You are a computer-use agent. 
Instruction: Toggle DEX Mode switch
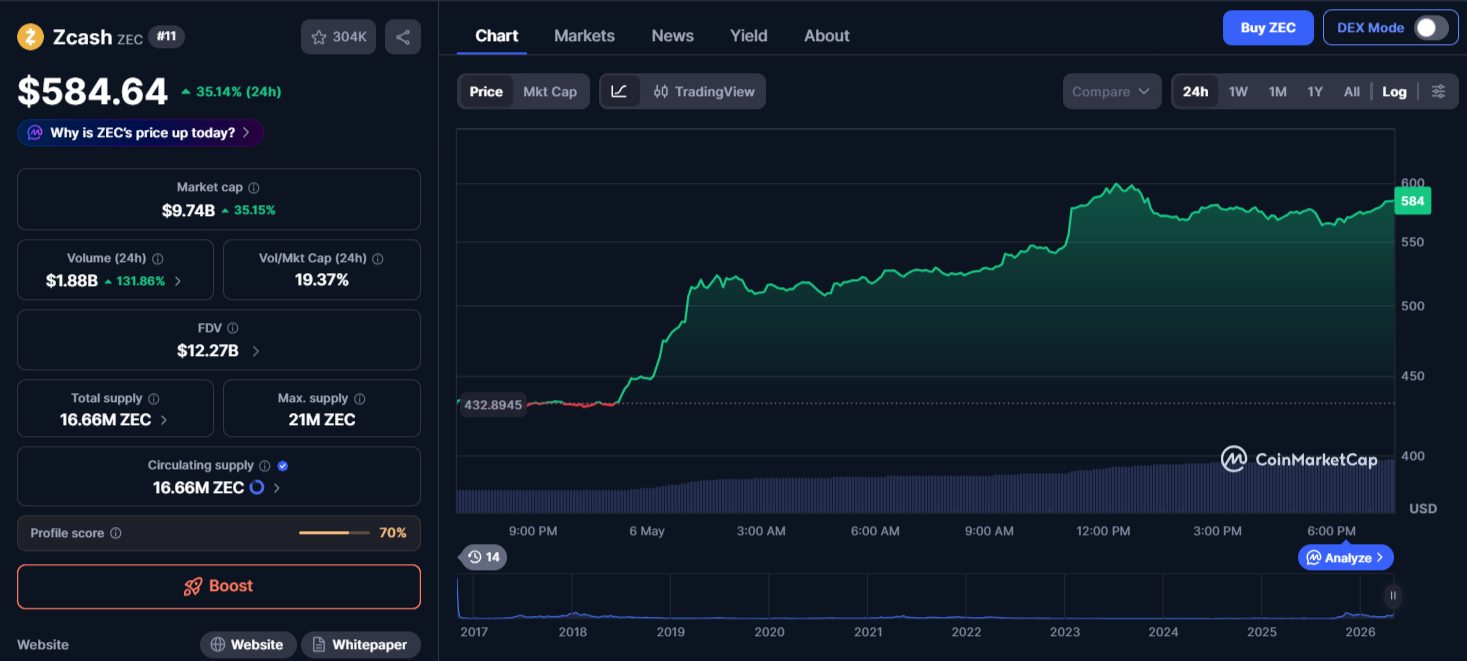pos(1430,28)
